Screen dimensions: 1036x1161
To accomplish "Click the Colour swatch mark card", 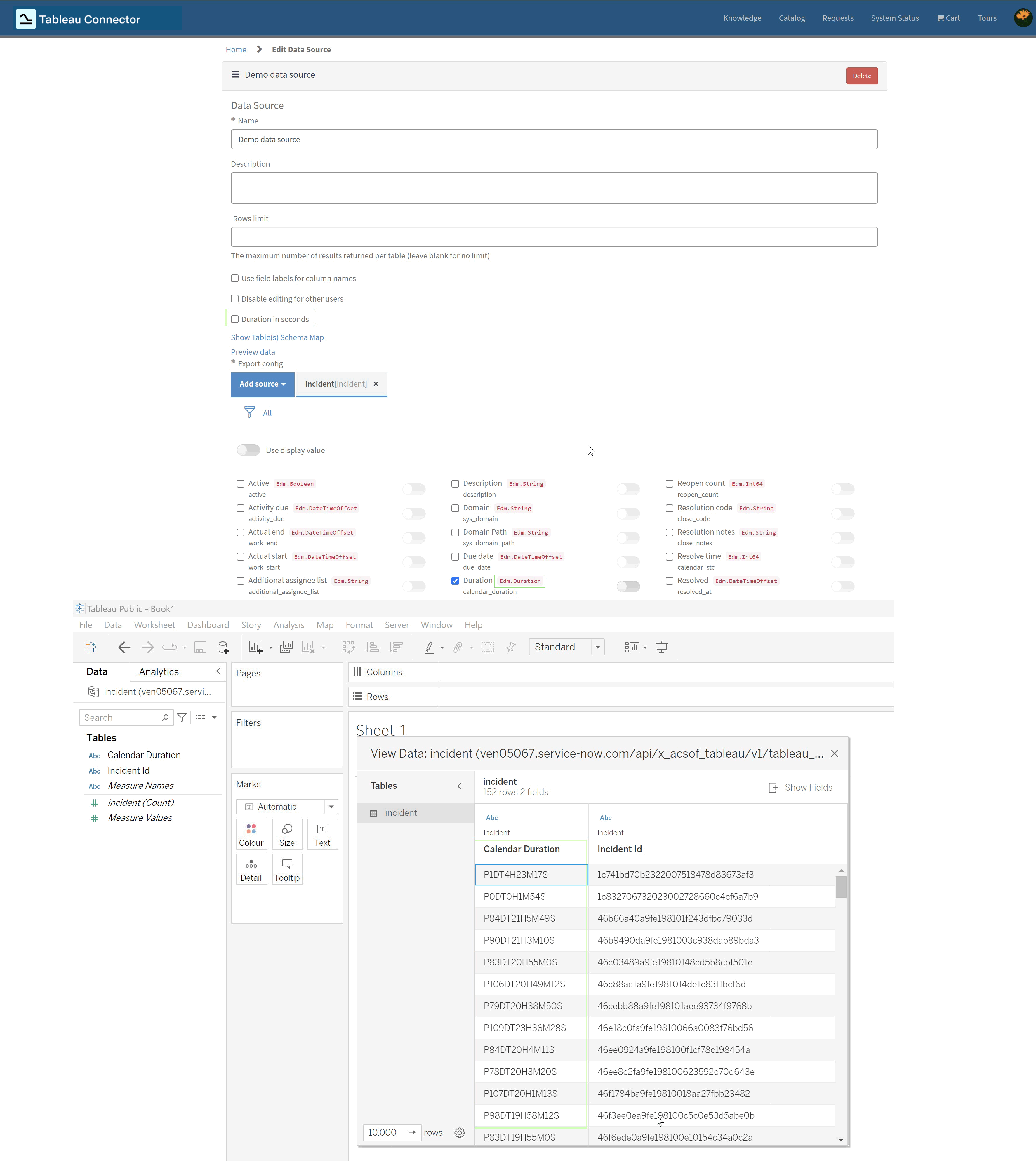I will (251, 834).
